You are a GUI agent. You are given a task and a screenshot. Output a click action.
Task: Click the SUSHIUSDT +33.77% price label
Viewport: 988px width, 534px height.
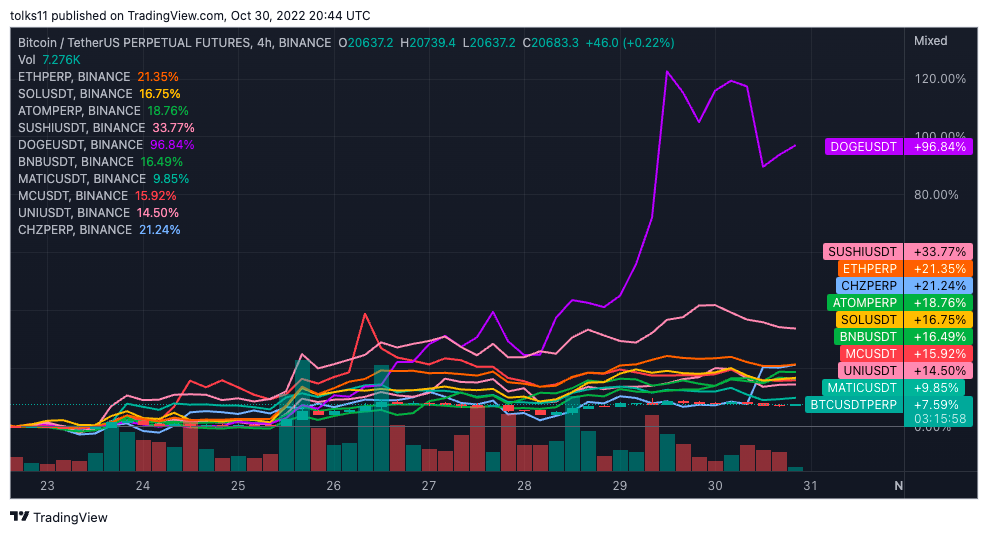897,252
